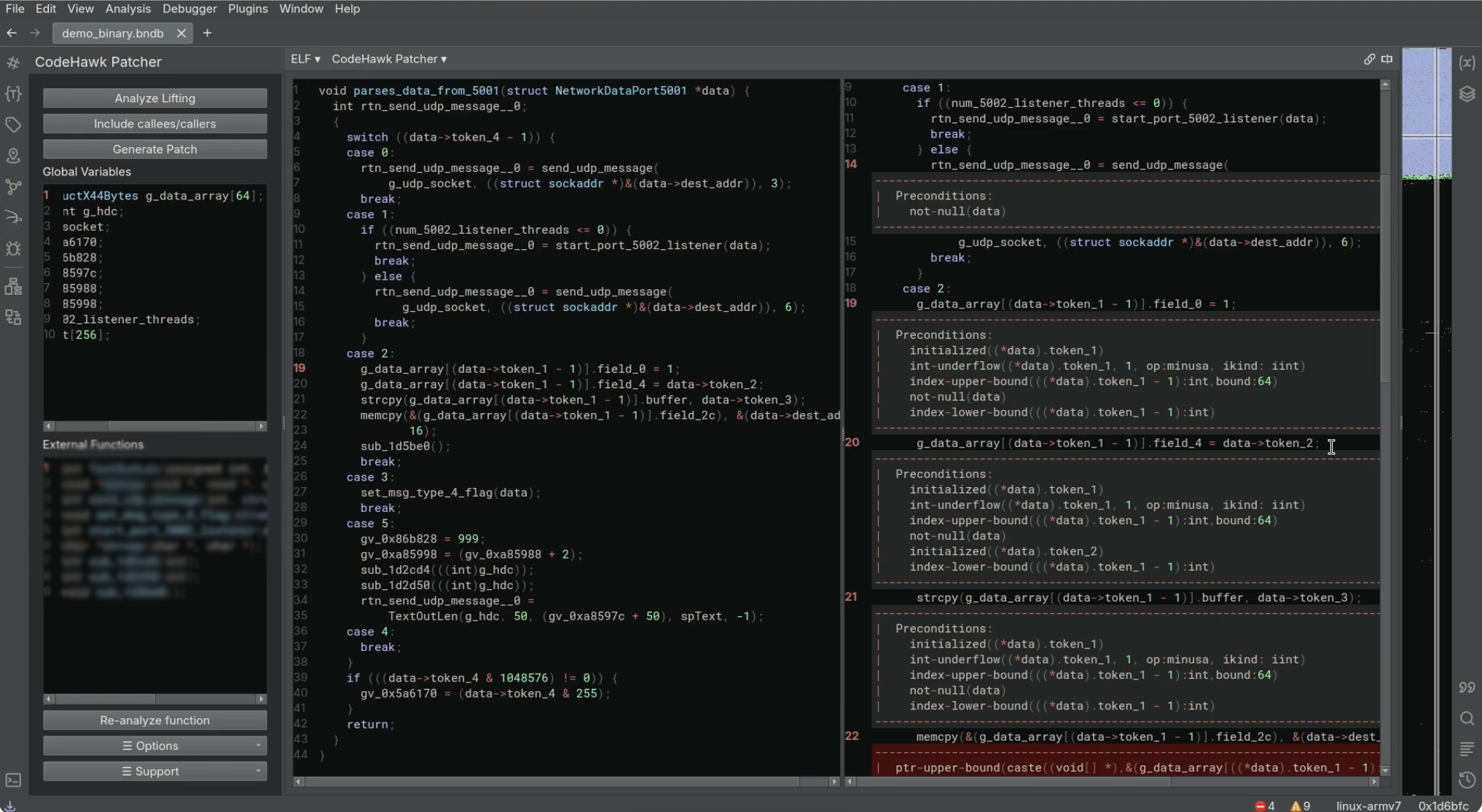The height and width of the screenshot is (812, 1482).
Task: Open the Stack layers sidebar icon
Action: 1467,94
